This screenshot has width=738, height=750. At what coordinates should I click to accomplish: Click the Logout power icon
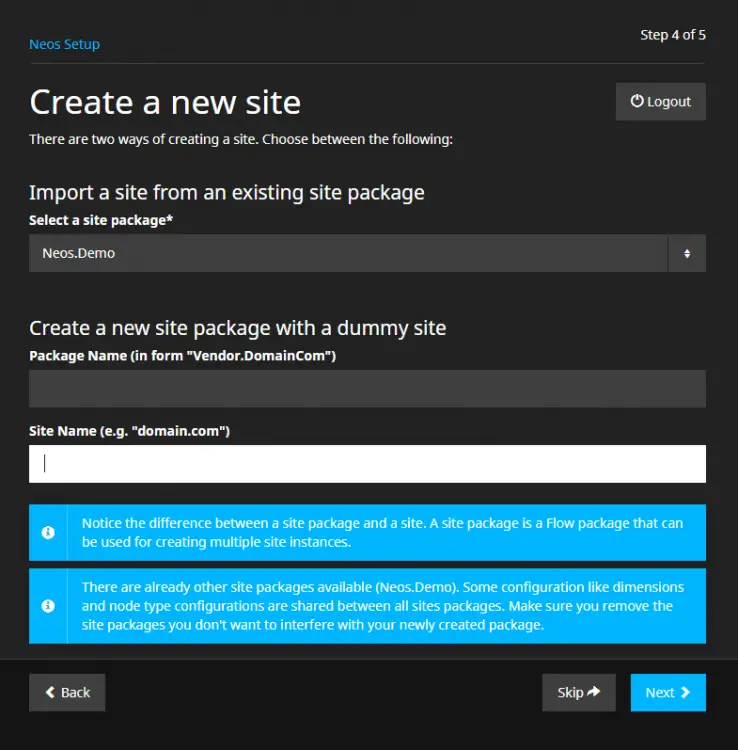pos(637,102)
